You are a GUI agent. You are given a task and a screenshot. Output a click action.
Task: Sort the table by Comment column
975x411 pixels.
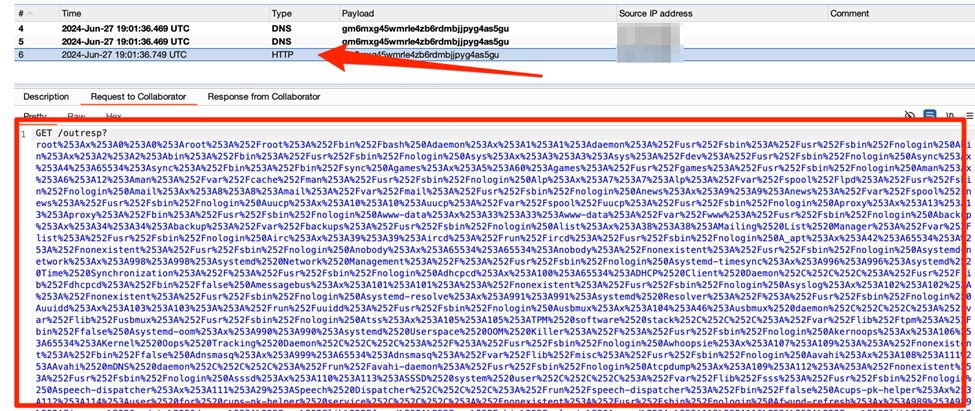[x=901, y=13]
